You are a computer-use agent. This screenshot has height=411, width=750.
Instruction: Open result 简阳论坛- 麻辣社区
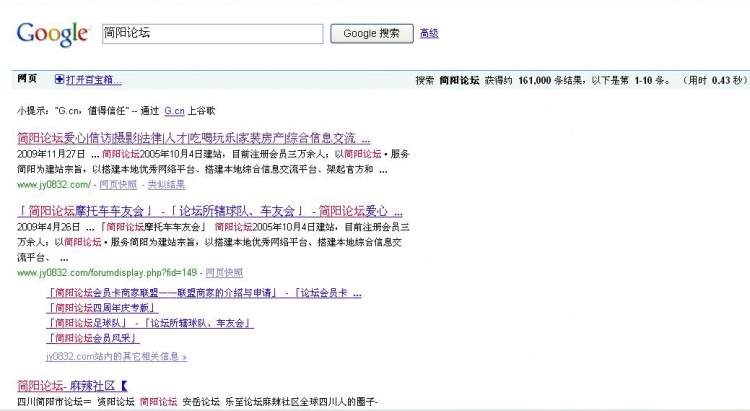coord(72,386)
